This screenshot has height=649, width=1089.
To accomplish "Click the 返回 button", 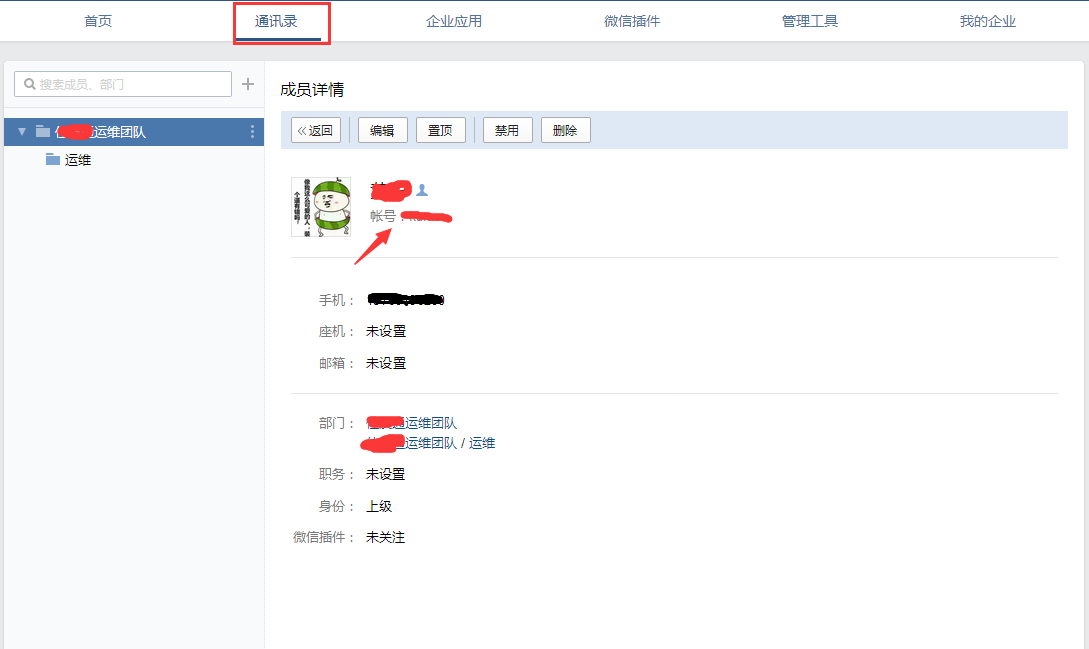I will (x=316, y=130).
